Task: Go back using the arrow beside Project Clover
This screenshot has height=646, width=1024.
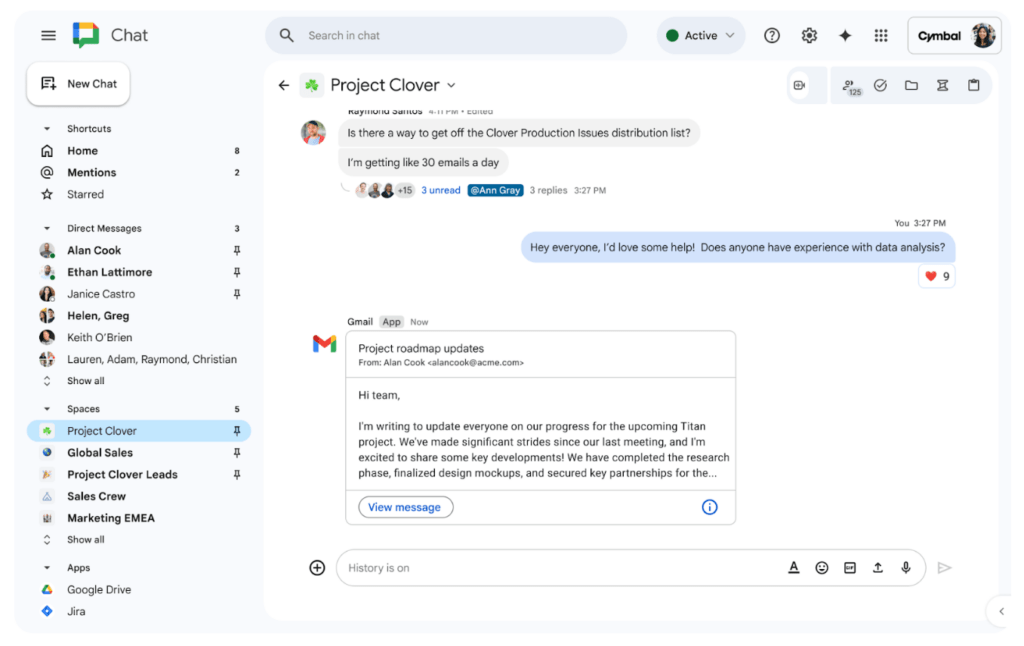Action: [283, 85]
